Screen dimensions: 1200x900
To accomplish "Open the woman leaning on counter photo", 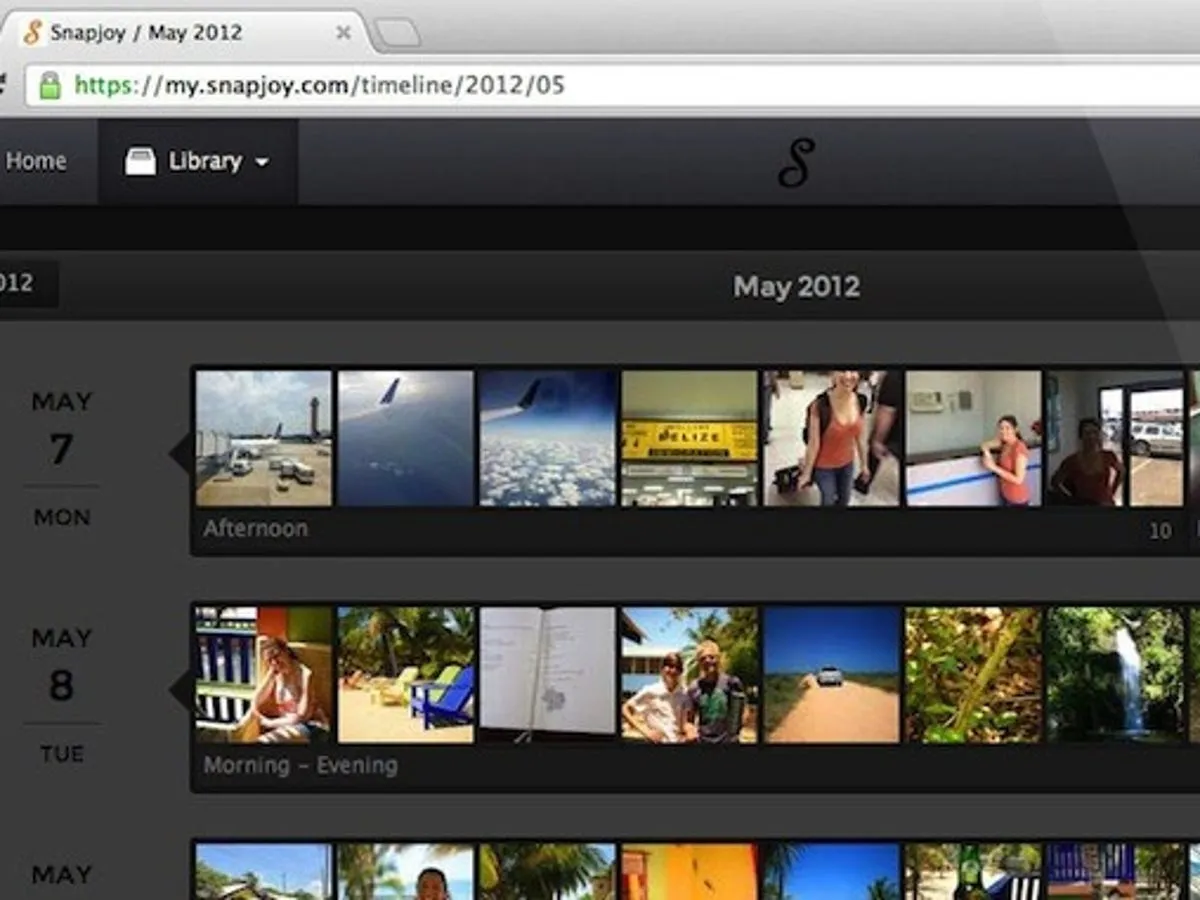I will [x=974, y=438].
